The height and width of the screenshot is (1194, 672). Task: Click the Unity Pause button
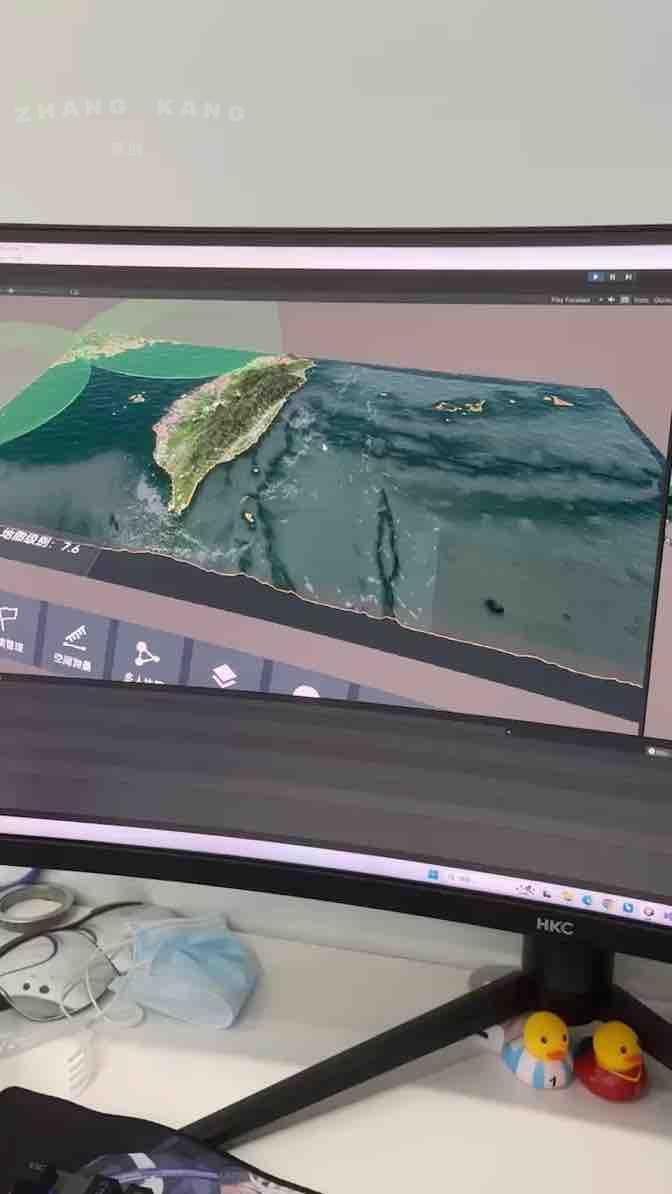[x=613, y=276]
